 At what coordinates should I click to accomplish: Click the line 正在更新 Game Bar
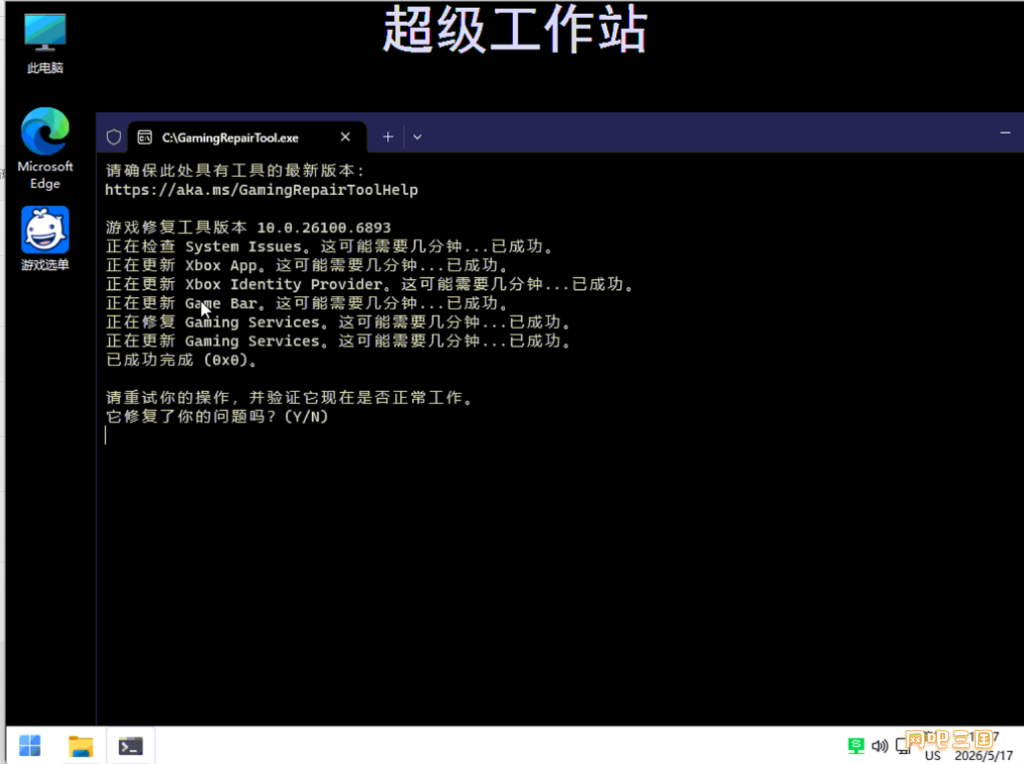point(307,303)
